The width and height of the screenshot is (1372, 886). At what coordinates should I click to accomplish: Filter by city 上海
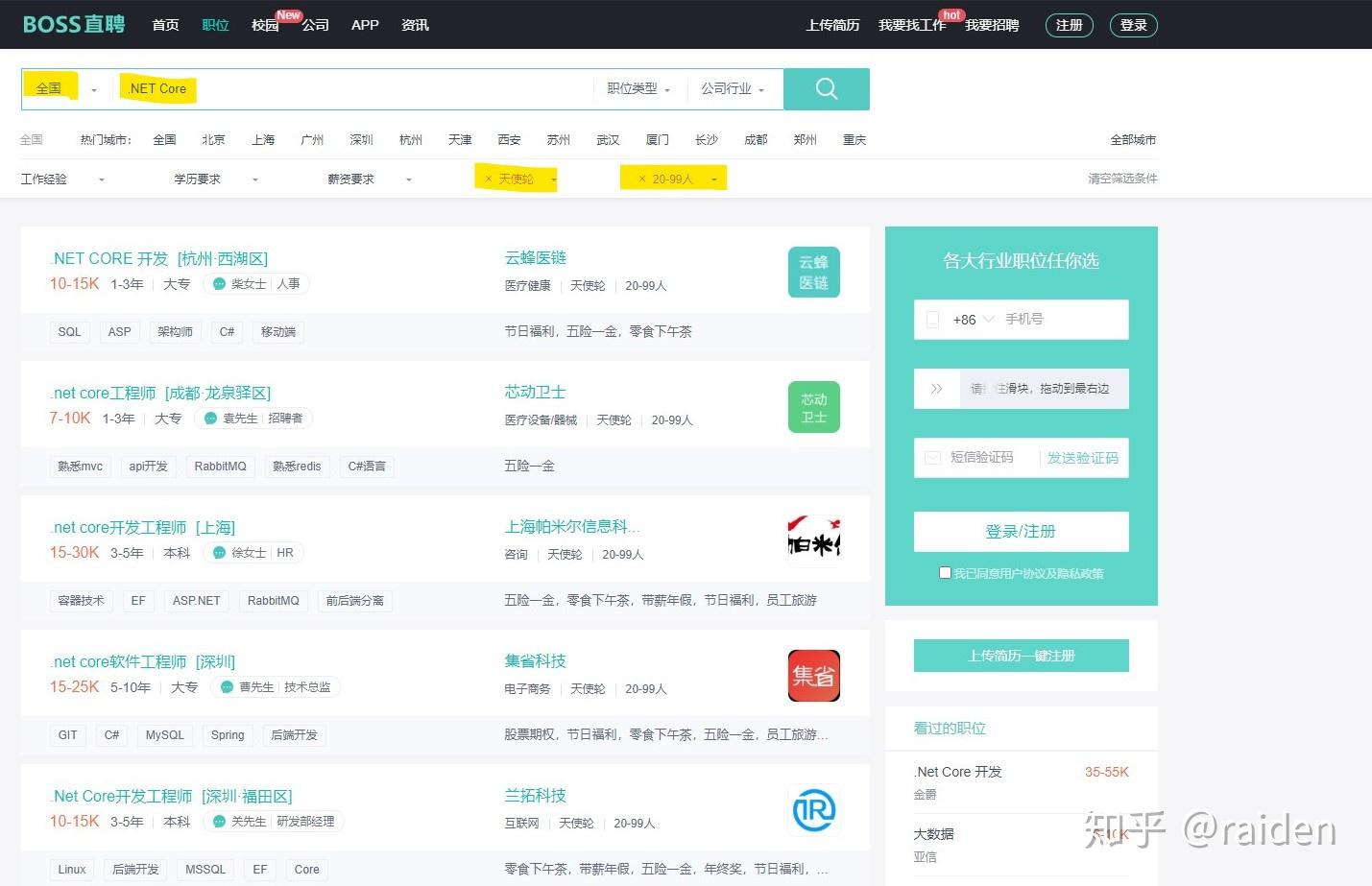pos(263,140)
